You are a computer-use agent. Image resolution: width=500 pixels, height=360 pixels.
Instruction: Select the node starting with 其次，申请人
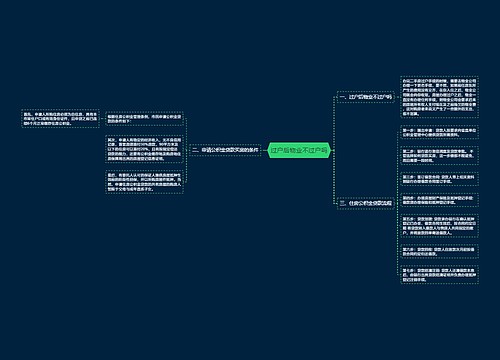[144, 149]
